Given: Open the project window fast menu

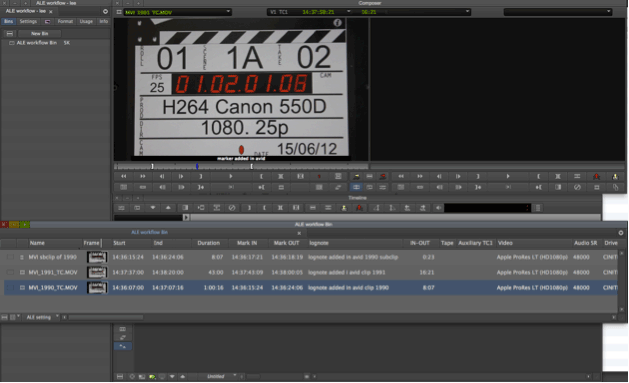Looking at the screenshot, I should (x=106, y=12).
